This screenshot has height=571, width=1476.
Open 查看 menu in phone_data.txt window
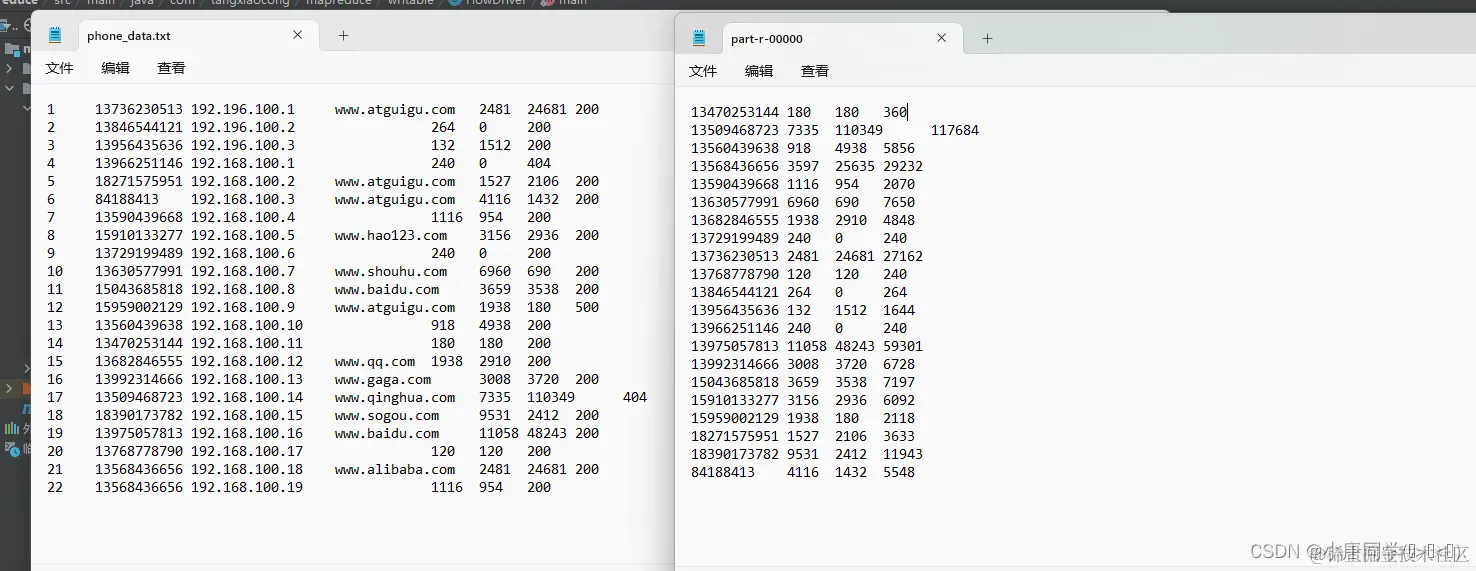pos(171,68)
